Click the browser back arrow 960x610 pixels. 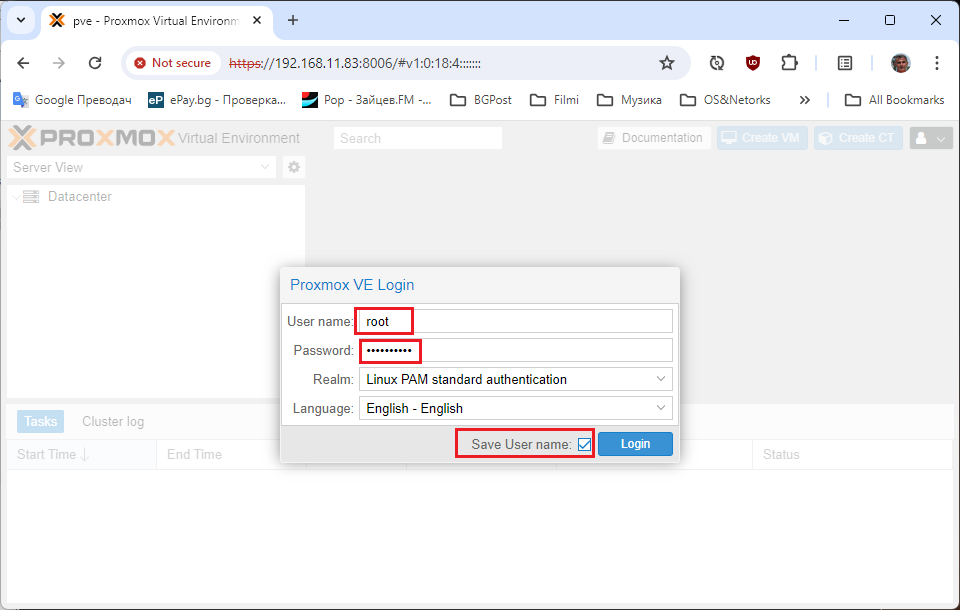click(x=23, y=63)
